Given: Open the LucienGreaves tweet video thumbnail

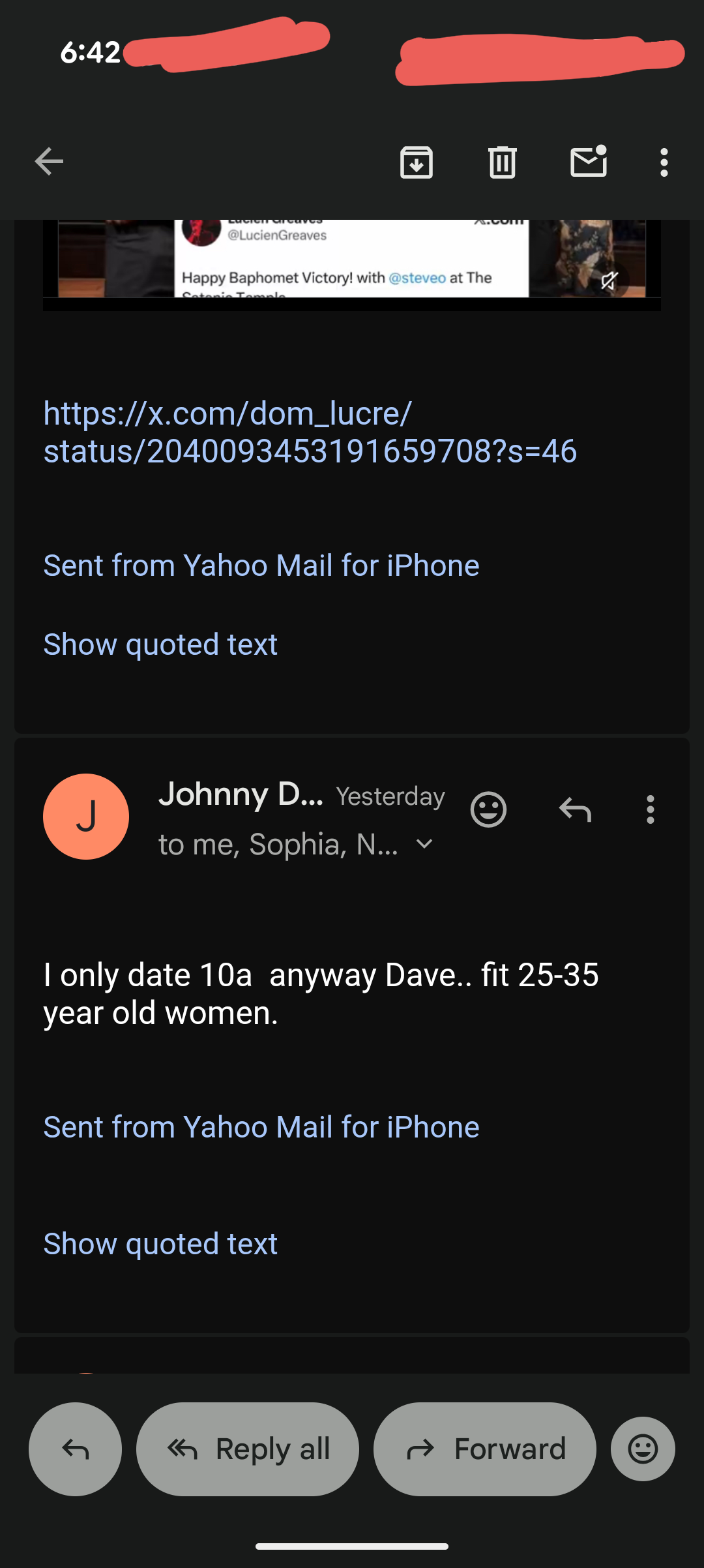Looking at the screenshot, I should (352, 261).
